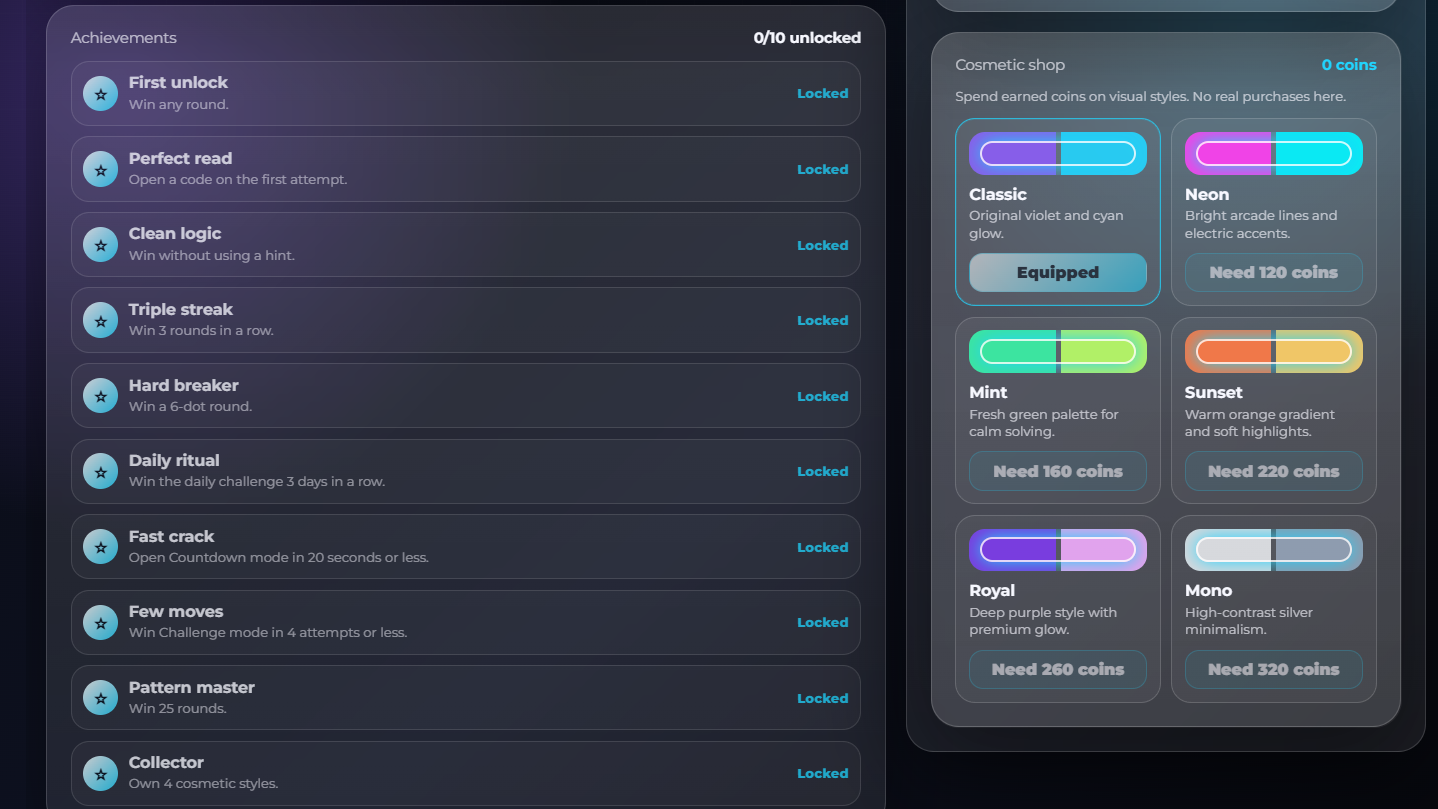
Task: Click 'Win 25 rounds.' text
Action: tap(178, 709)
